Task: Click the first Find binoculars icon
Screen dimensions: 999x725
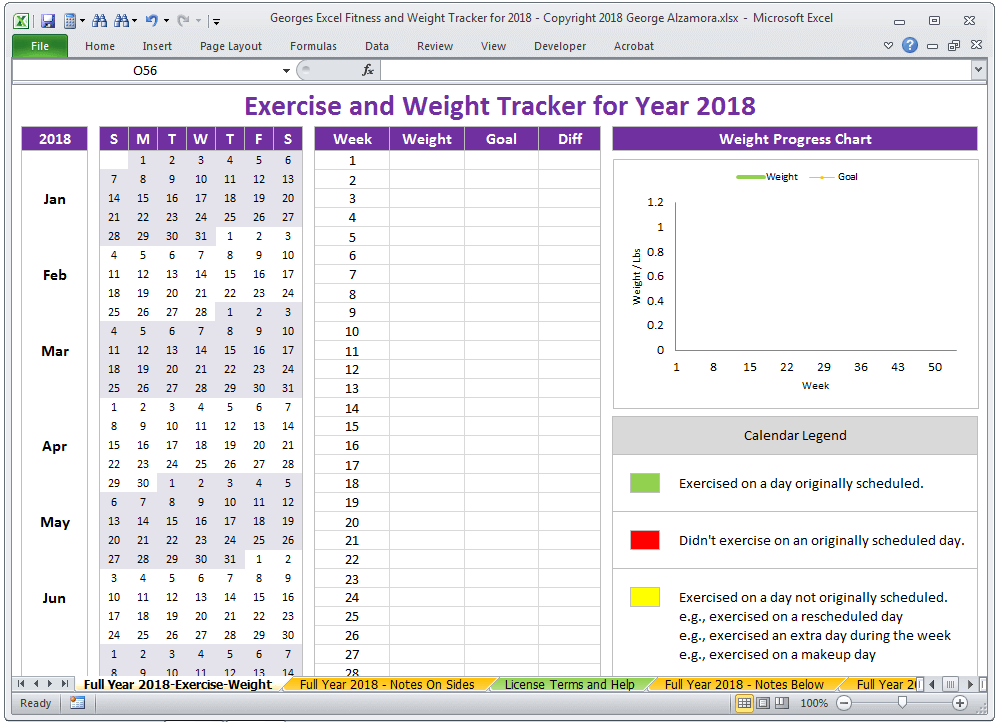Action: pyautogui.click(x=99, y=21)
